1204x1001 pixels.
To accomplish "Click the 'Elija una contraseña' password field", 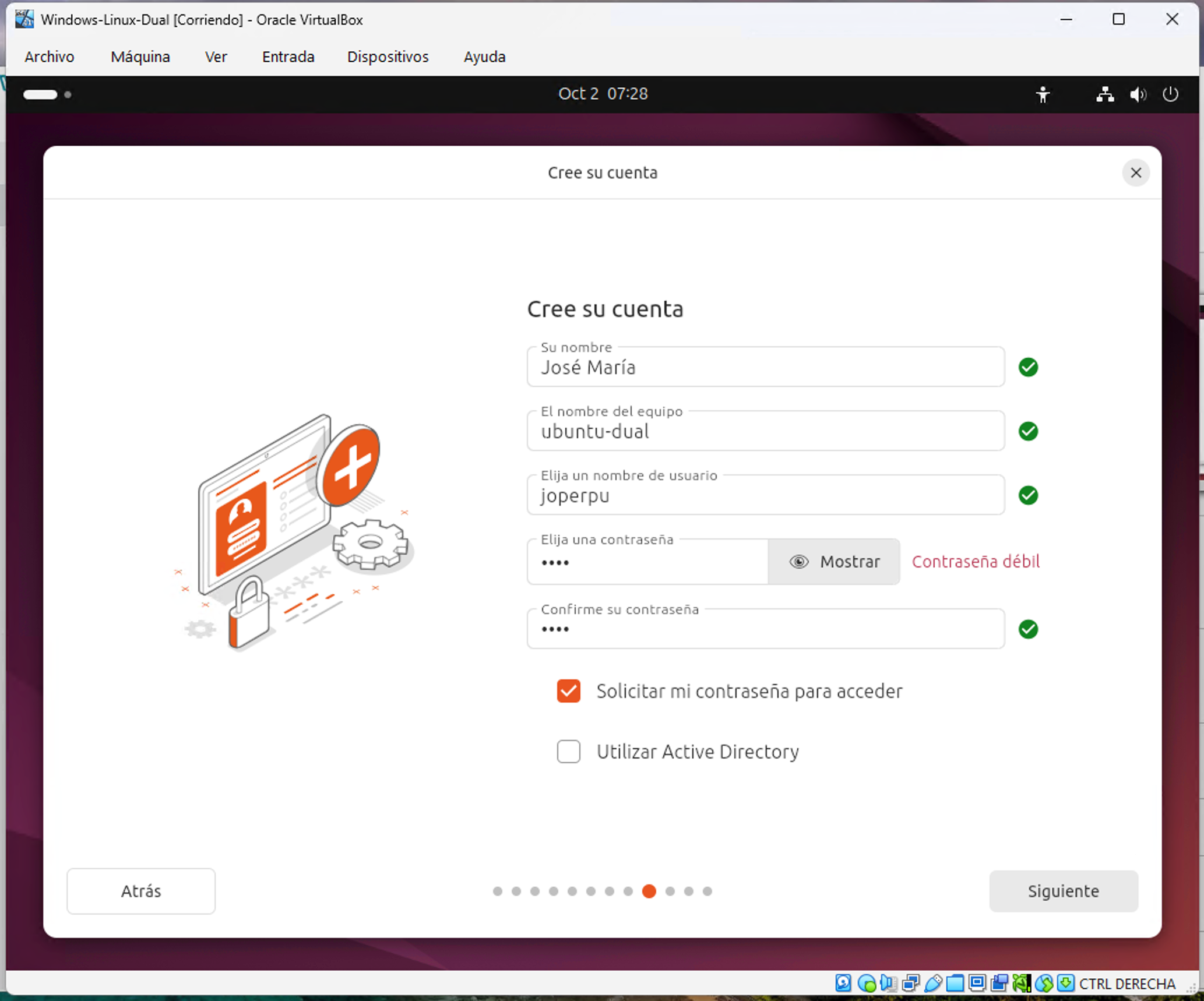I will pyautogui.click(x=647, y=562).
